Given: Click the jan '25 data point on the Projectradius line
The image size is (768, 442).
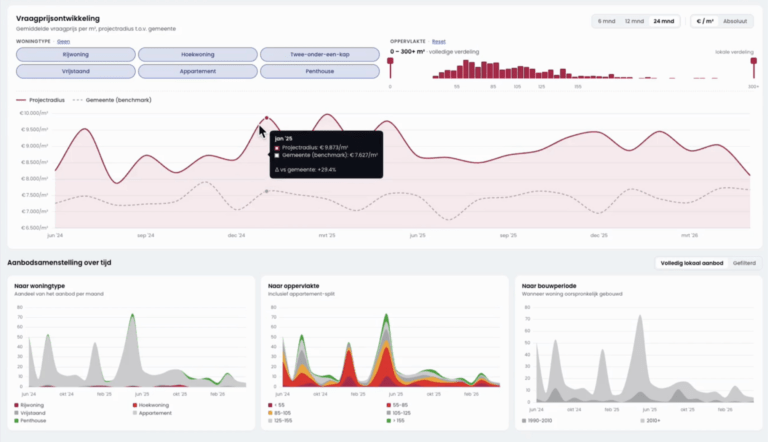Looking at the screenshot, I should click(x=266, y=118).
